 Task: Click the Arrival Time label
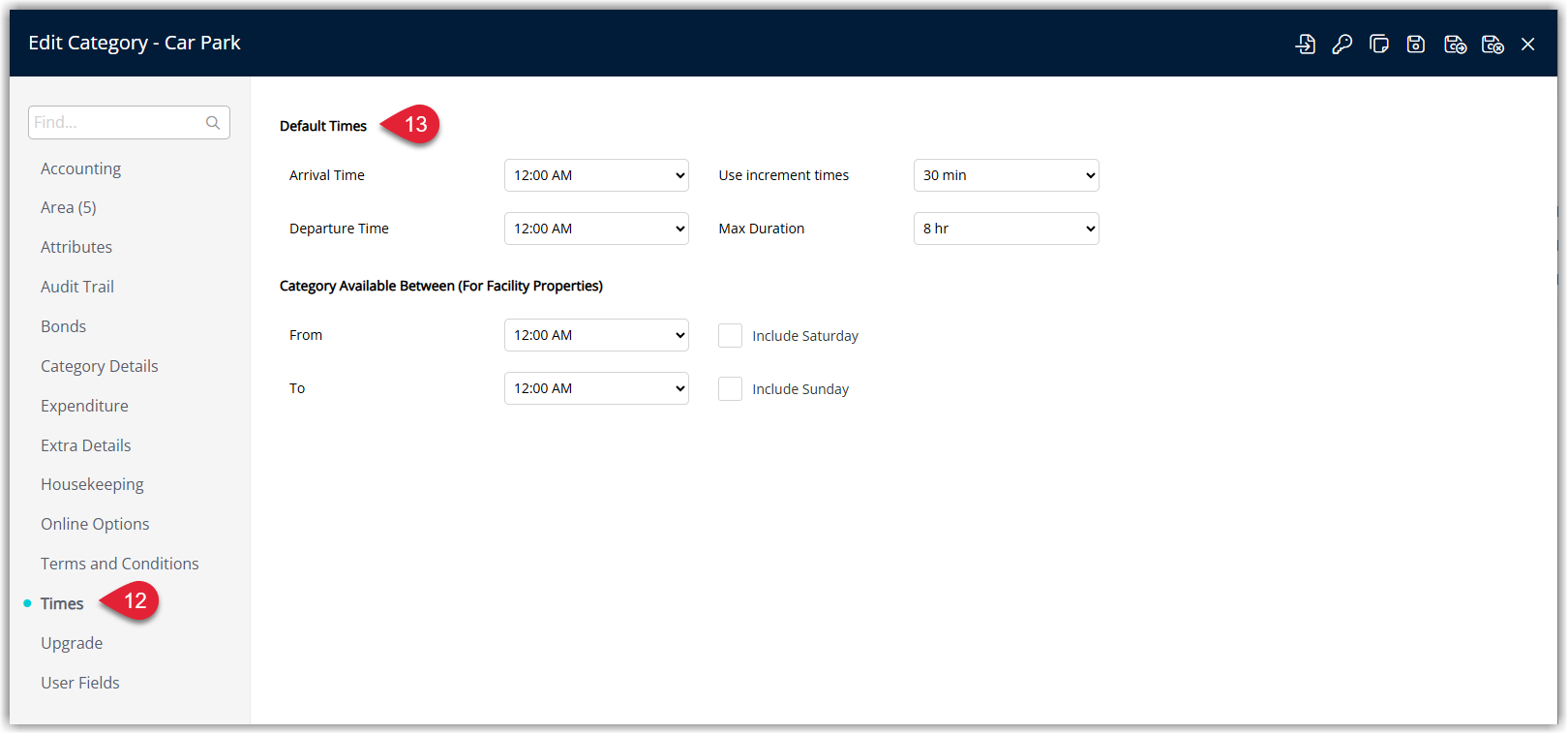point(327,175)
